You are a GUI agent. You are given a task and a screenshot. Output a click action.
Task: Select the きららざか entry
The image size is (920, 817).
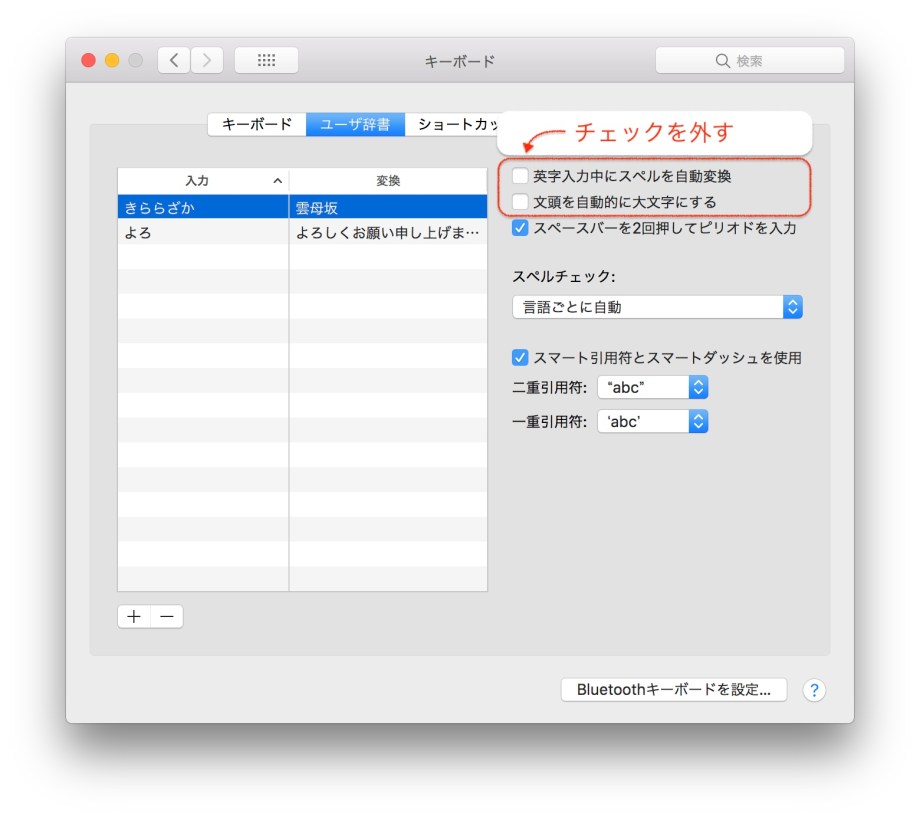(x=203, y=207)
